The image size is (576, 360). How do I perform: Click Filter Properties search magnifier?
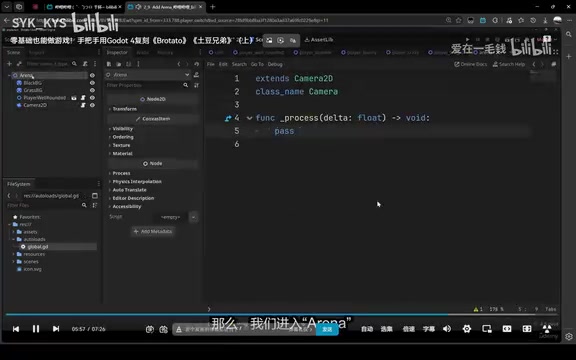pyautogui.click(x=186, y=85)
